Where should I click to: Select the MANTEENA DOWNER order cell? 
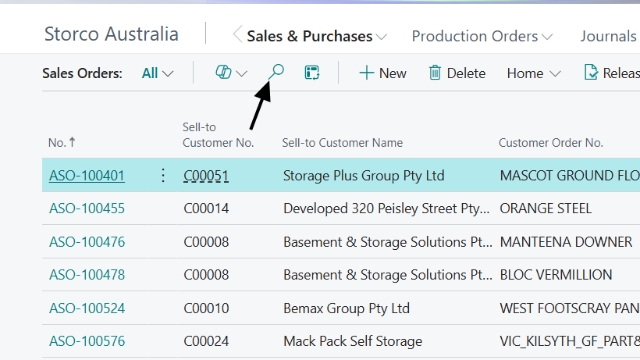point(566,242)
